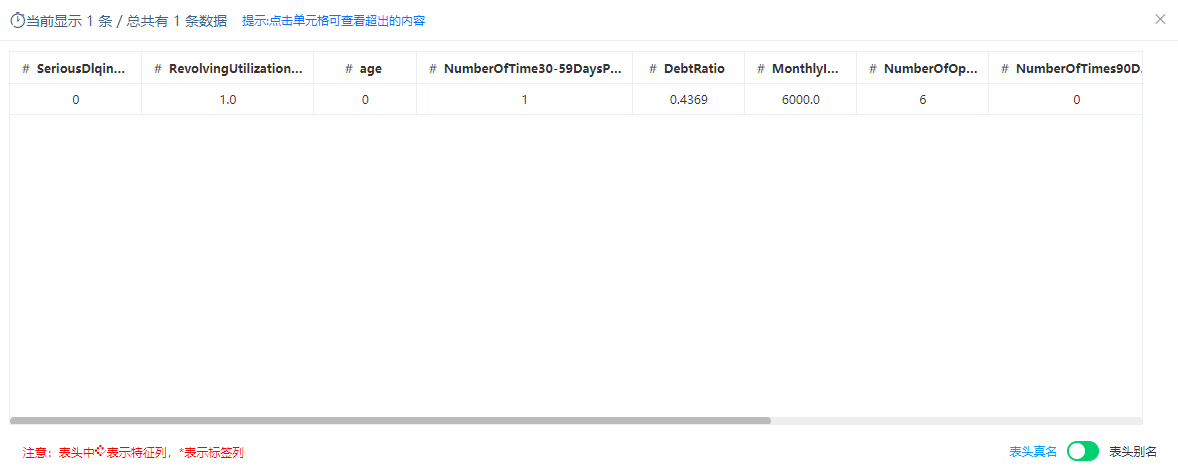Toggle header real name / alias switch

point(1083,451)
